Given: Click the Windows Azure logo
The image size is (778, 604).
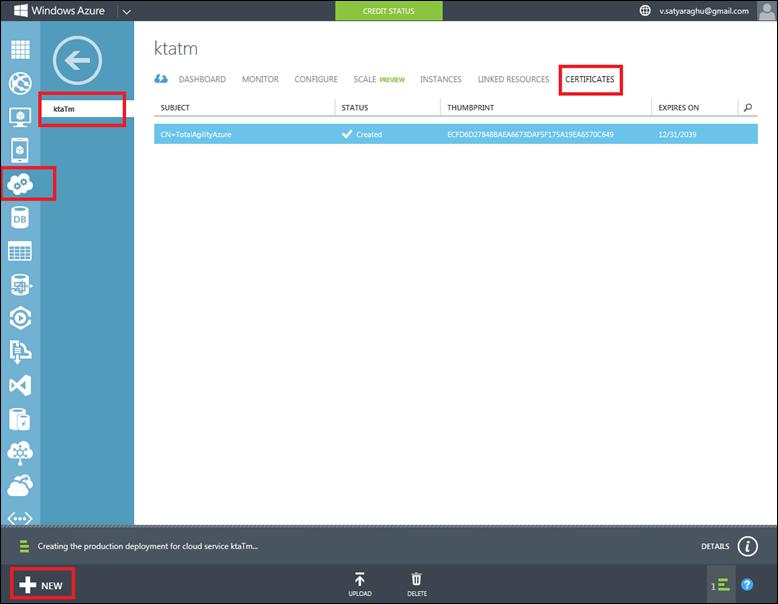Looking at the screenshot, I should pos(60,10).
